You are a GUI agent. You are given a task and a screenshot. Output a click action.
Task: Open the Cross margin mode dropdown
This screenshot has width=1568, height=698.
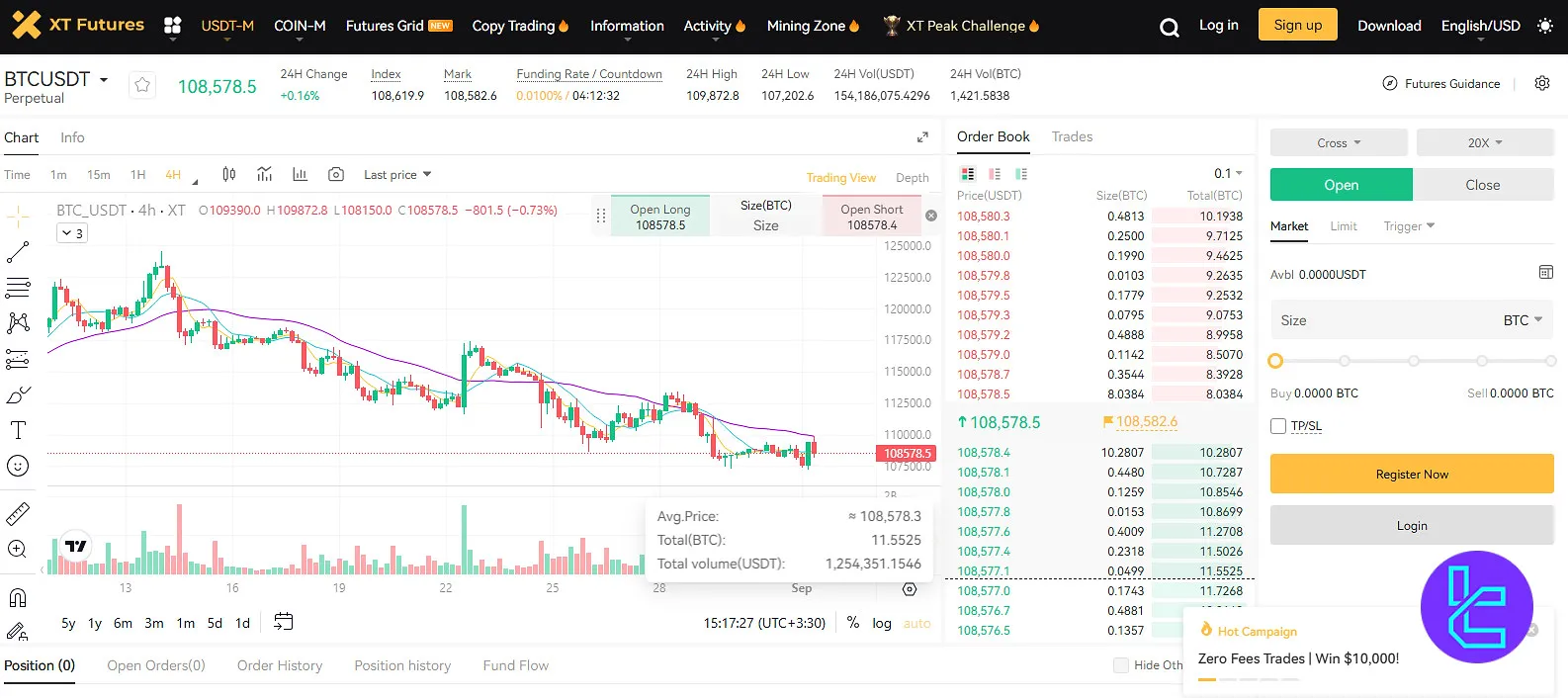point(1339,142)
